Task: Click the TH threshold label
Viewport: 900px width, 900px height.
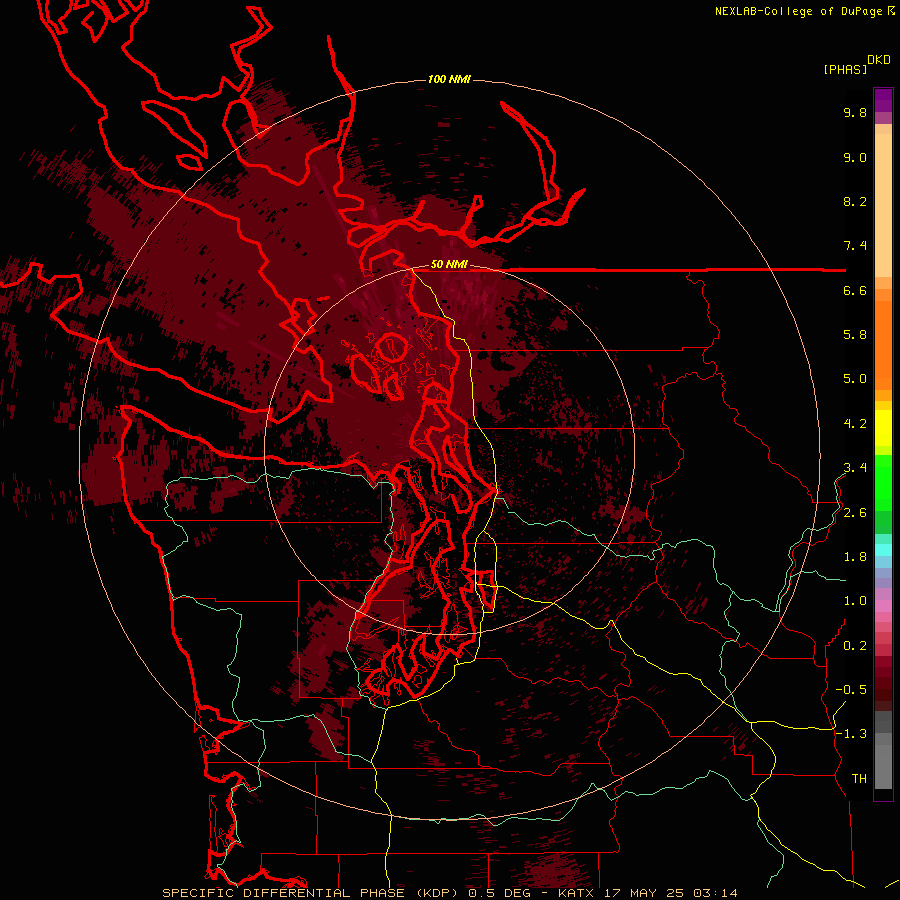Action: [x=859, y=779]
